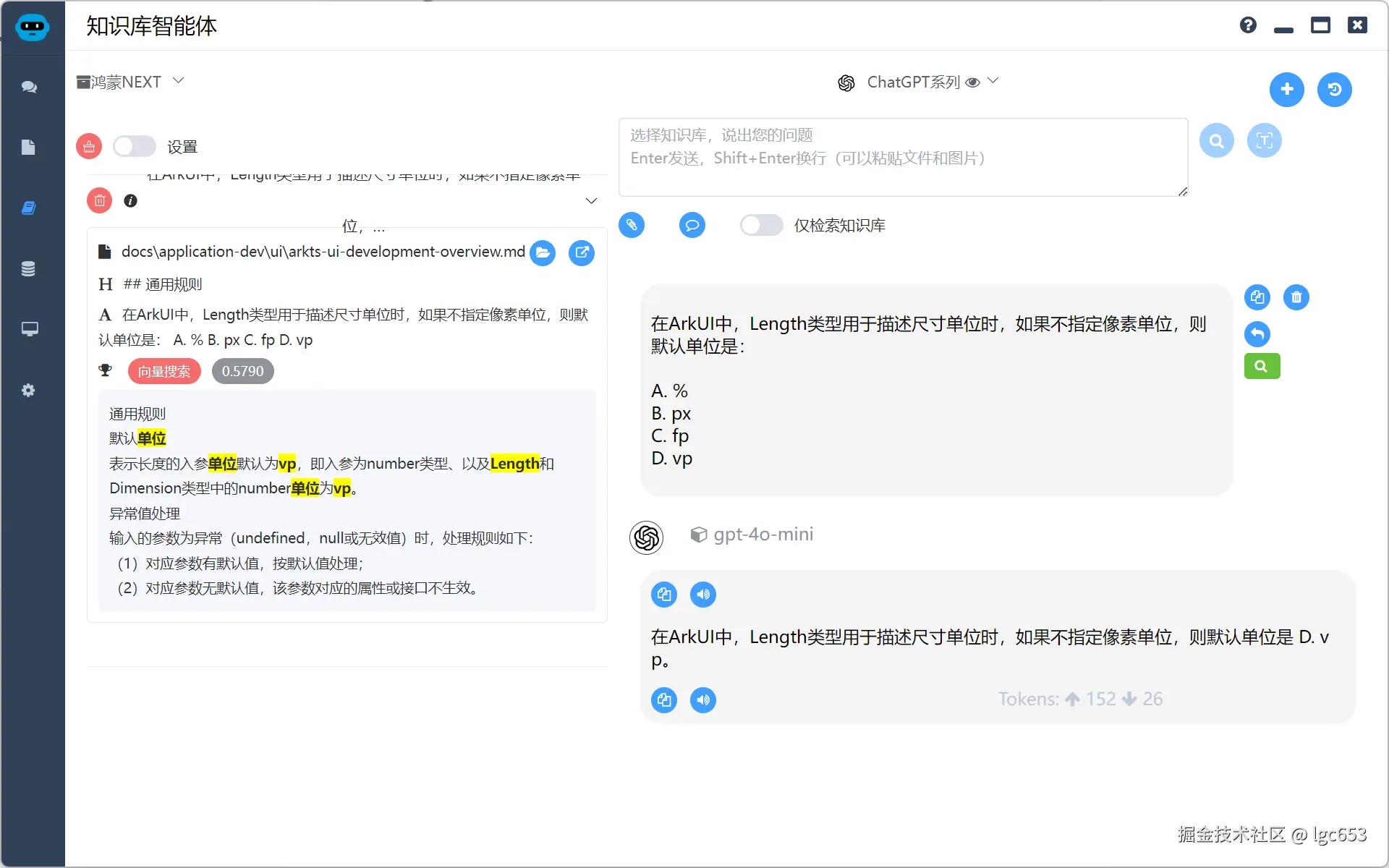Screen dimensions: 1389x868
Task: Delete the user question message
Action: pyautogui.click(x=1296, y=297)
